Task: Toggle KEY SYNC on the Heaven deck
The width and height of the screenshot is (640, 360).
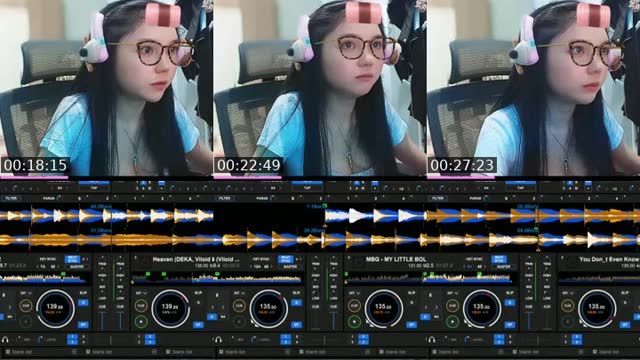Action: click(x=261, y=259)
